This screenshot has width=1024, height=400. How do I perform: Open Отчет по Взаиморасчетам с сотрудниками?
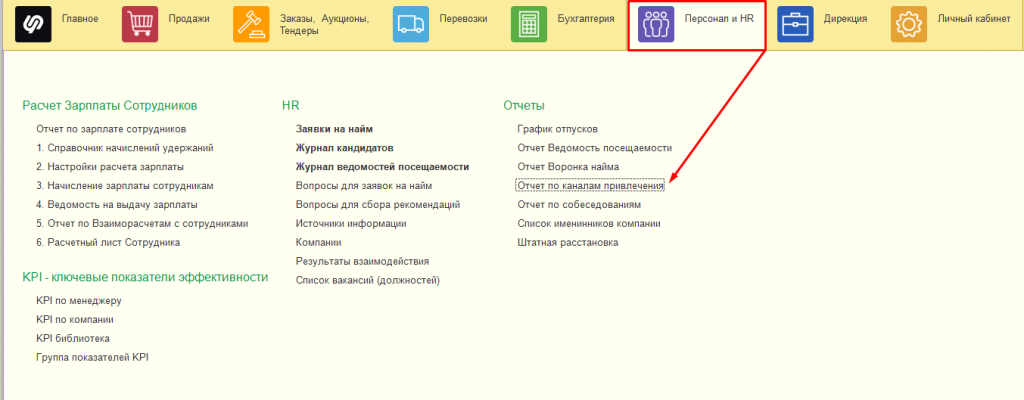(142, 224)
